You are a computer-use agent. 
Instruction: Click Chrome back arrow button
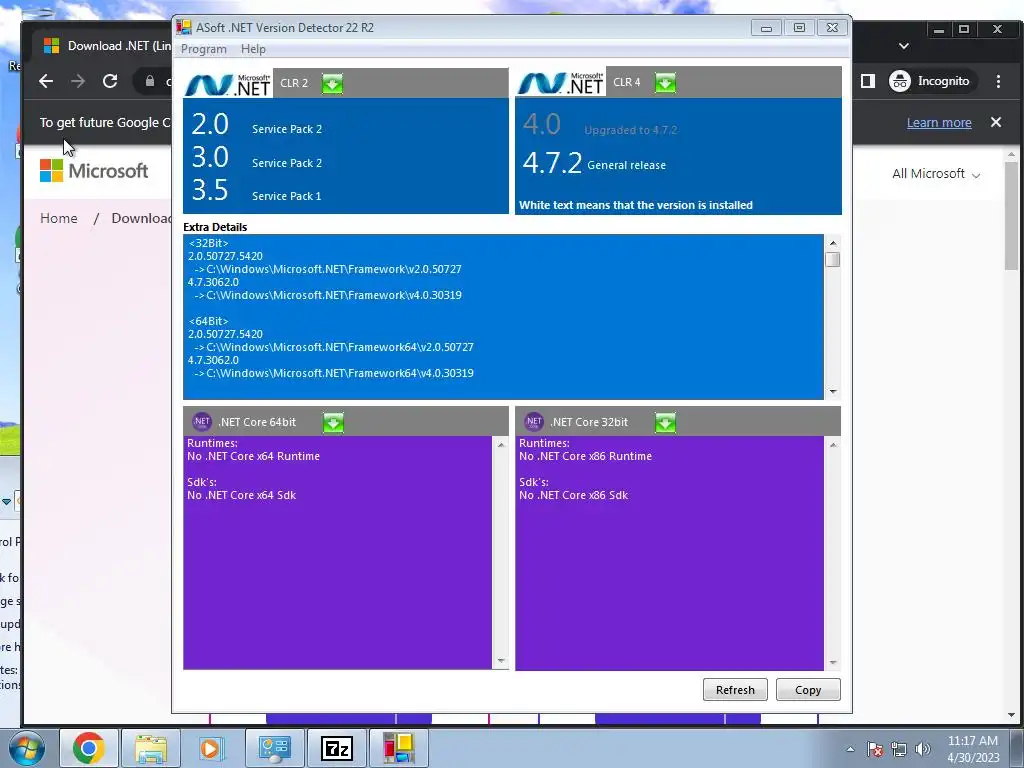pos(46,81)
